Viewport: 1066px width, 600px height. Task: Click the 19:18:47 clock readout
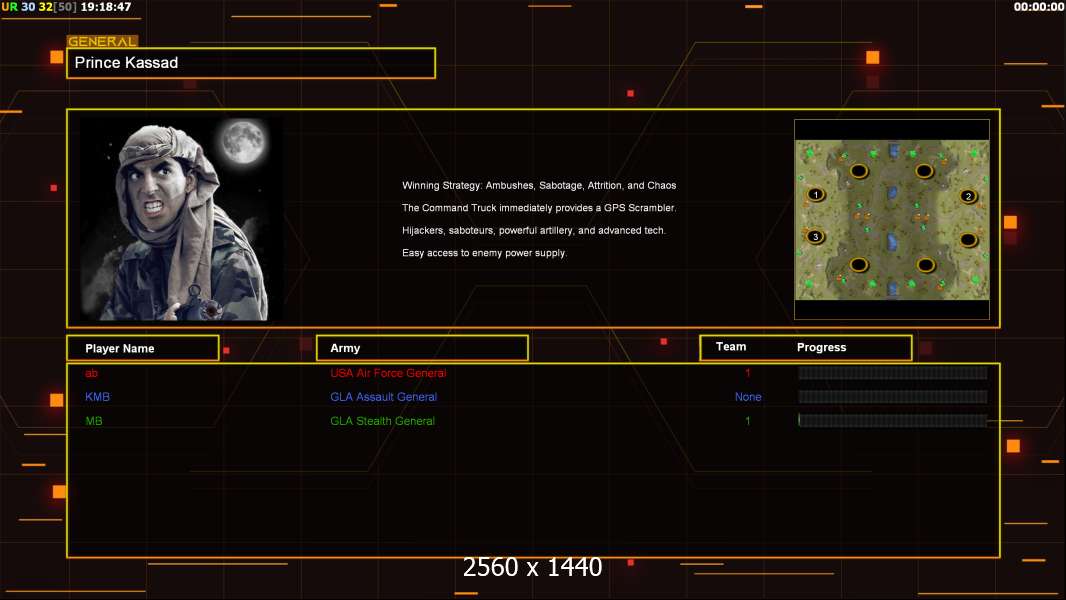106,7
